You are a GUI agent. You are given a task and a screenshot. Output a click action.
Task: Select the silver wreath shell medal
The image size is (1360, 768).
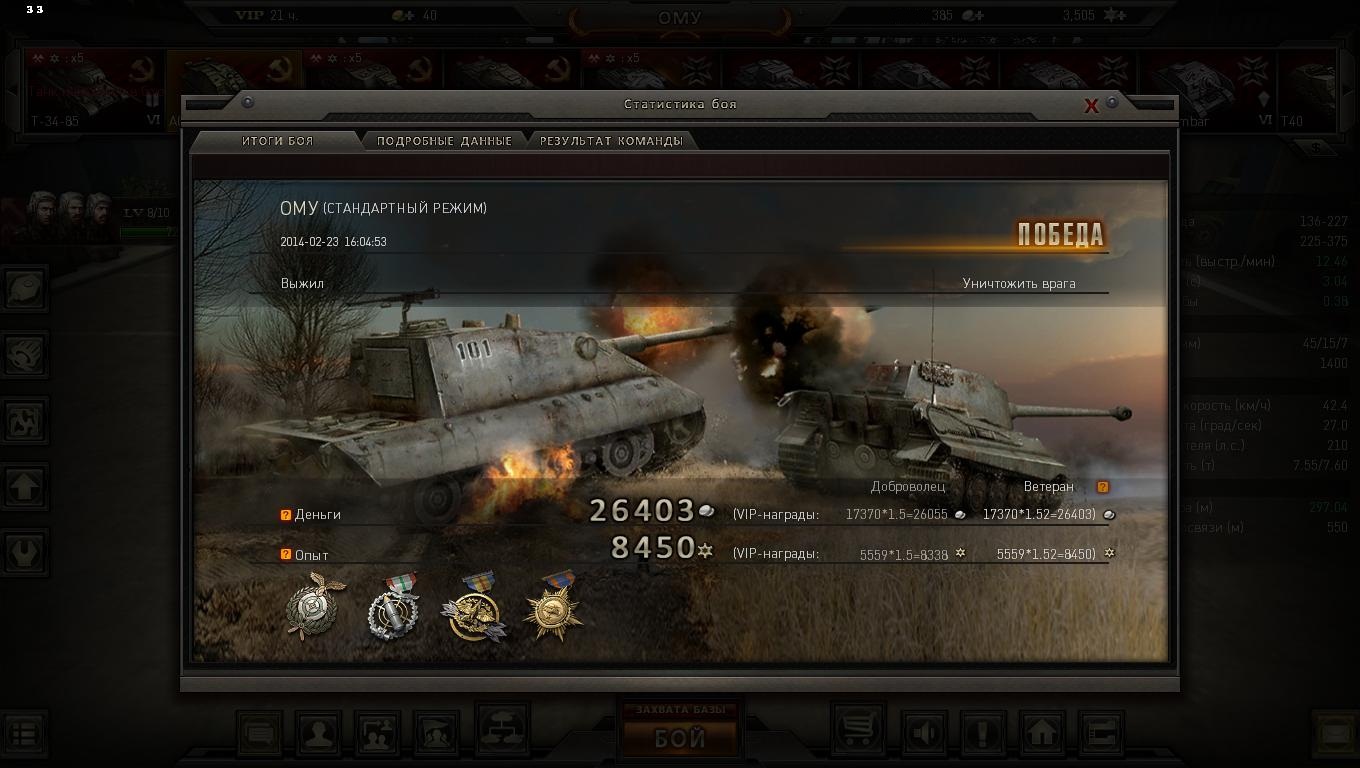pos(393,606)
